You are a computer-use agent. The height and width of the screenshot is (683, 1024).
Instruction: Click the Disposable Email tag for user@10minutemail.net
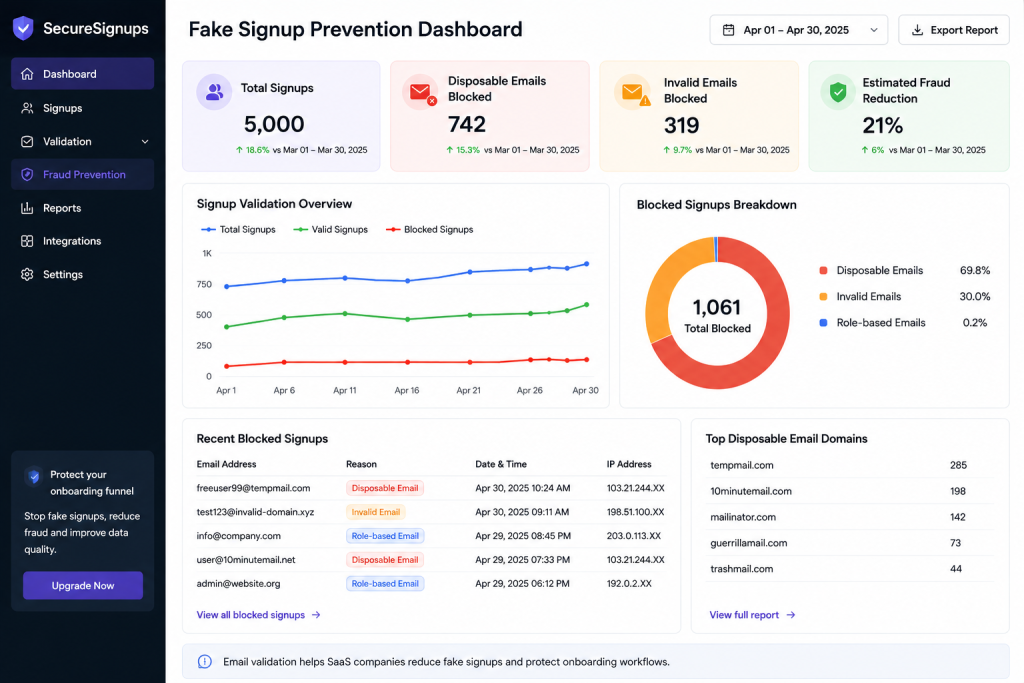click(385, 560)
